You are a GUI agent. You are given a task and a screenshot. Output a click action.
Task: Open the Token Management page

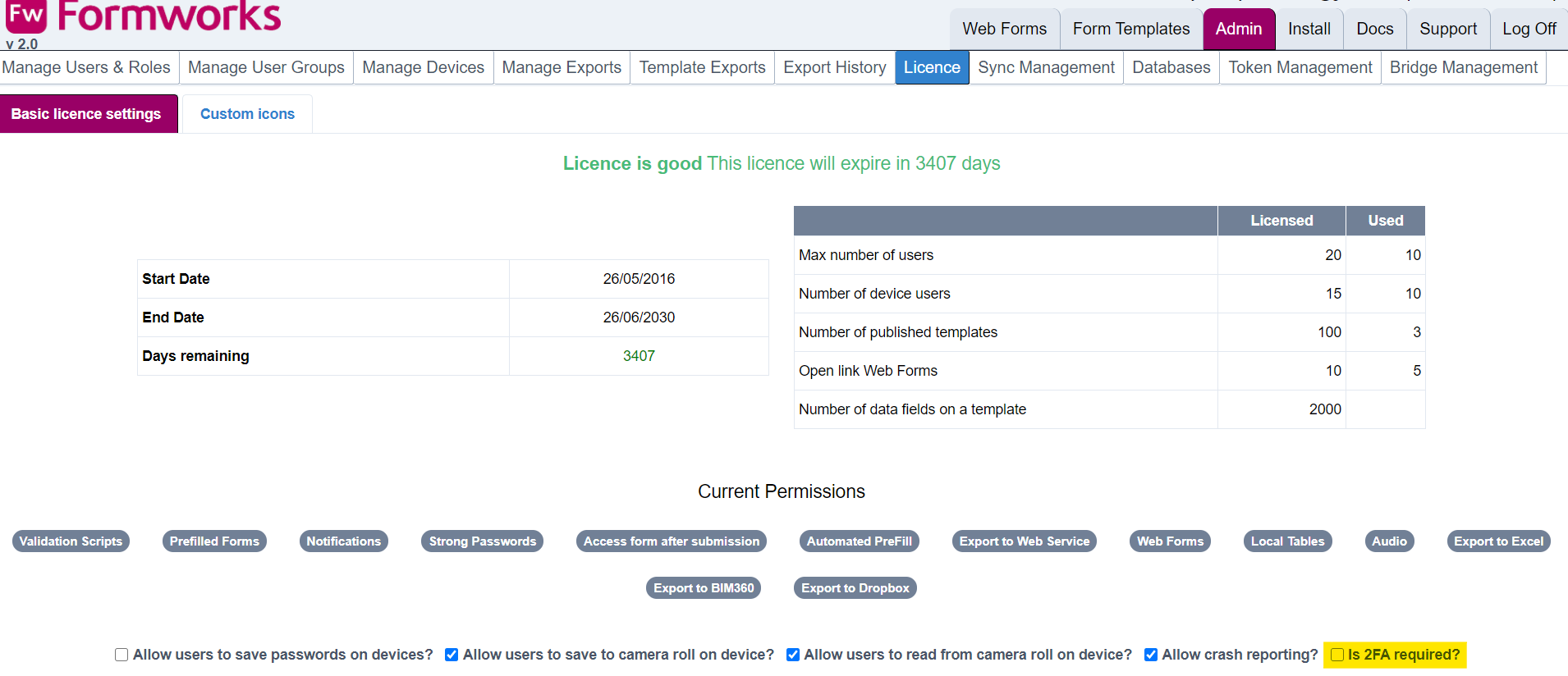(x=1300, y=67)
